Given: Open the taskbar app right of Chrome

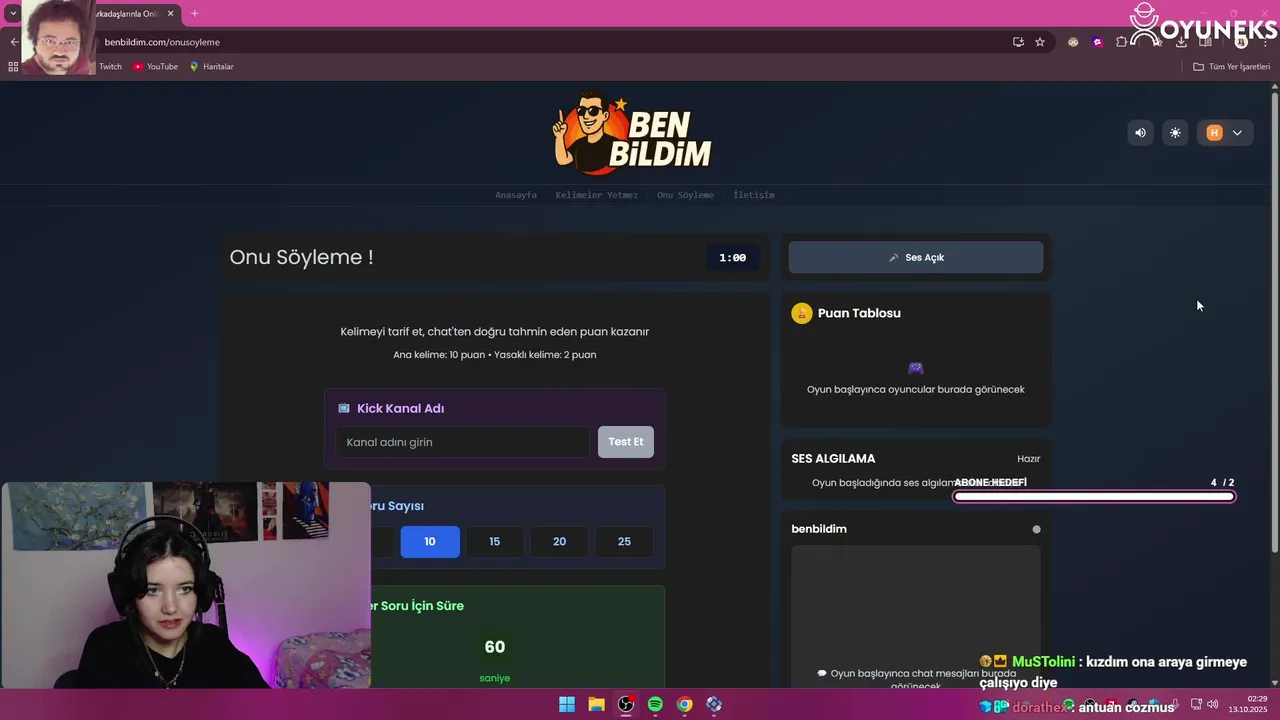Looking at the screenshot, I should [x=714, y=705].
